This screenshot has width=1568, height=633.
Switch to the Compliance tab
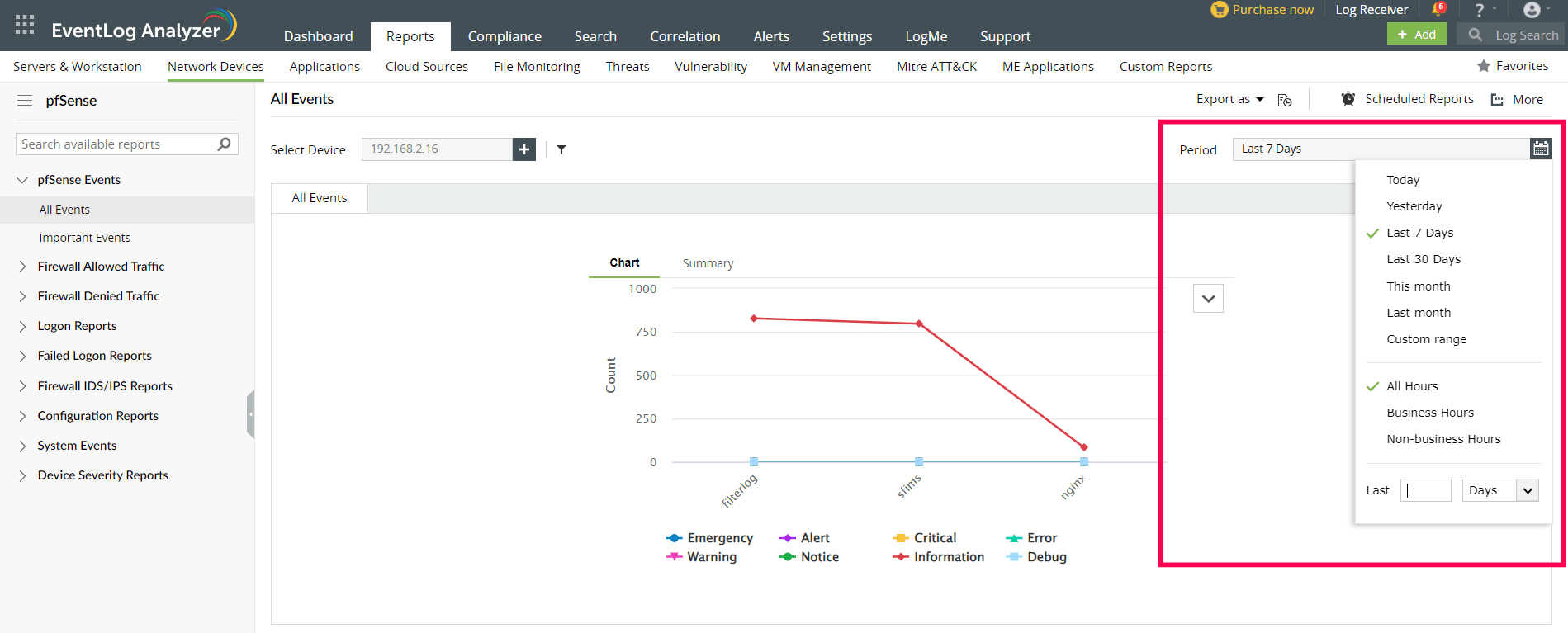tap(505, 36)
